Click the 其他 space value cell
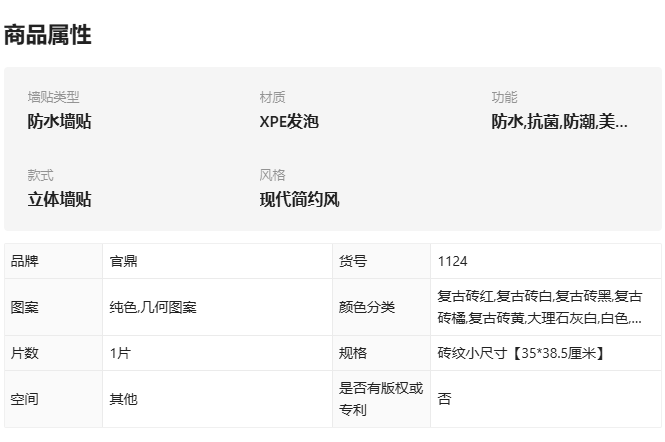The image size is (665, 442). coord(217,399)
